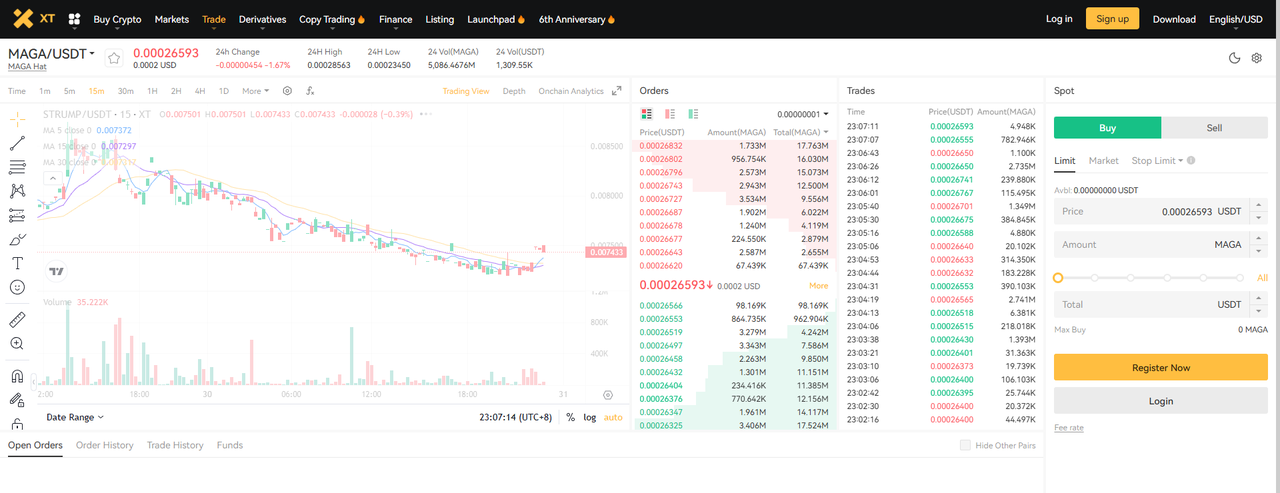Image resolution: width=1280 pixels, height=493 pixels.
Task: Open order book precision 0.00000001 dropdown
Action: coord(802,114)
